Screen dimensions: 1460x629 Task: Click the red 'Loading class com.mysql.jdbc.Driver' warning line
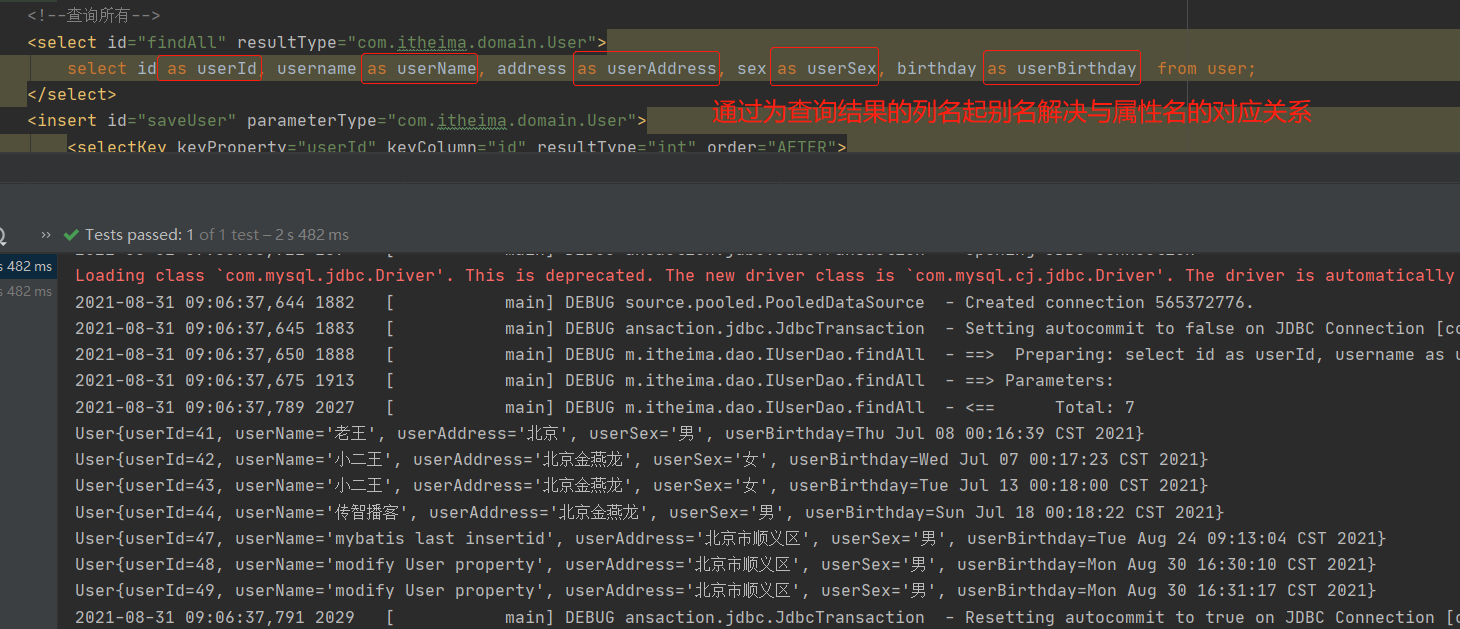(x=765, y=276)
